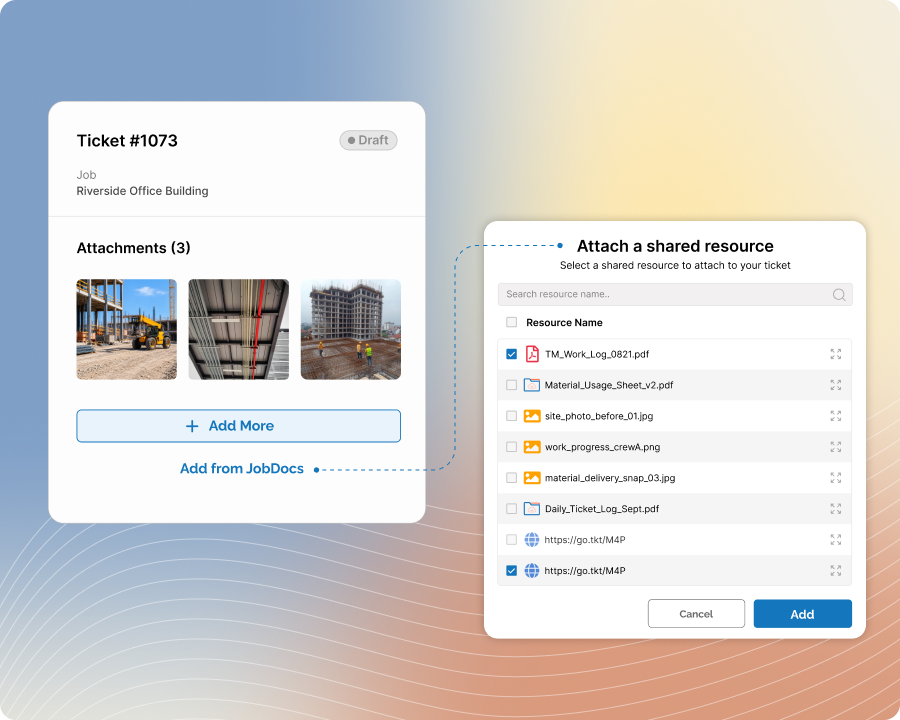Click the image icon for site_photo_before_01.jpg
The width and height of the screenshot is (900, 720).
click(532, 416)
